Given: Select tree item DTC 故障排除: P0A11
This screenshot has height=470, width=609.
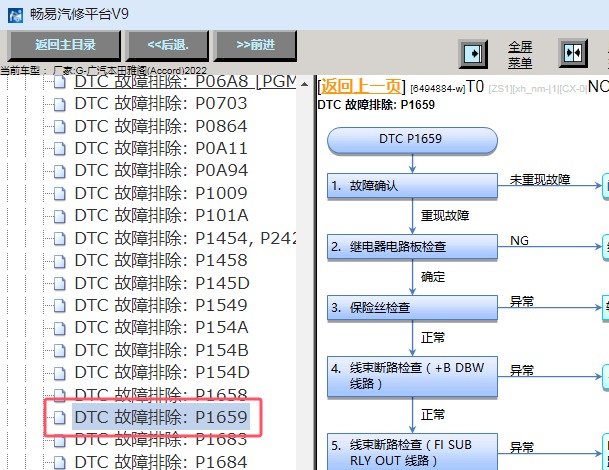Looking at the screenshot, I should (x=161, y=148).
